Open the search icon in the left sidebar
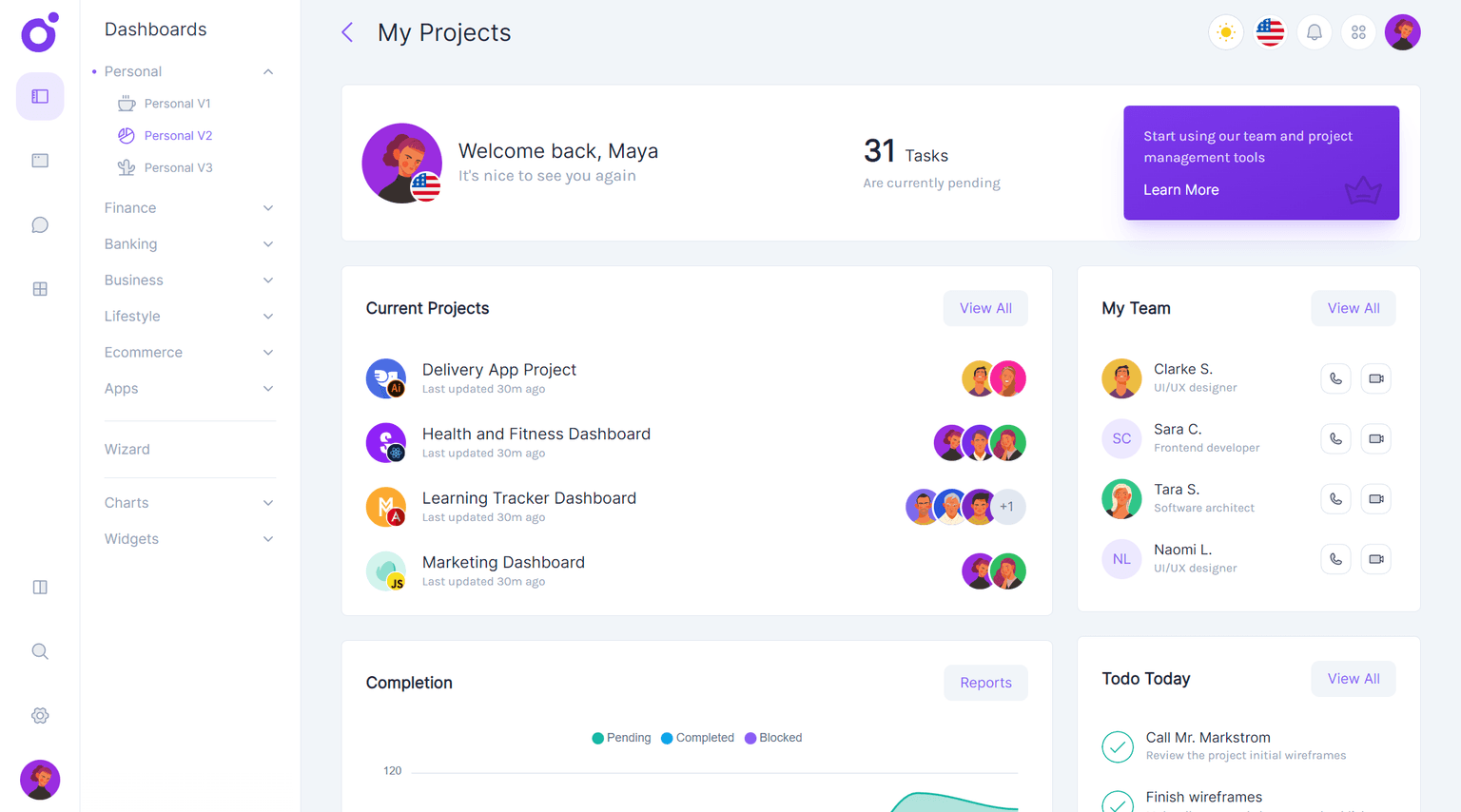 39,650
